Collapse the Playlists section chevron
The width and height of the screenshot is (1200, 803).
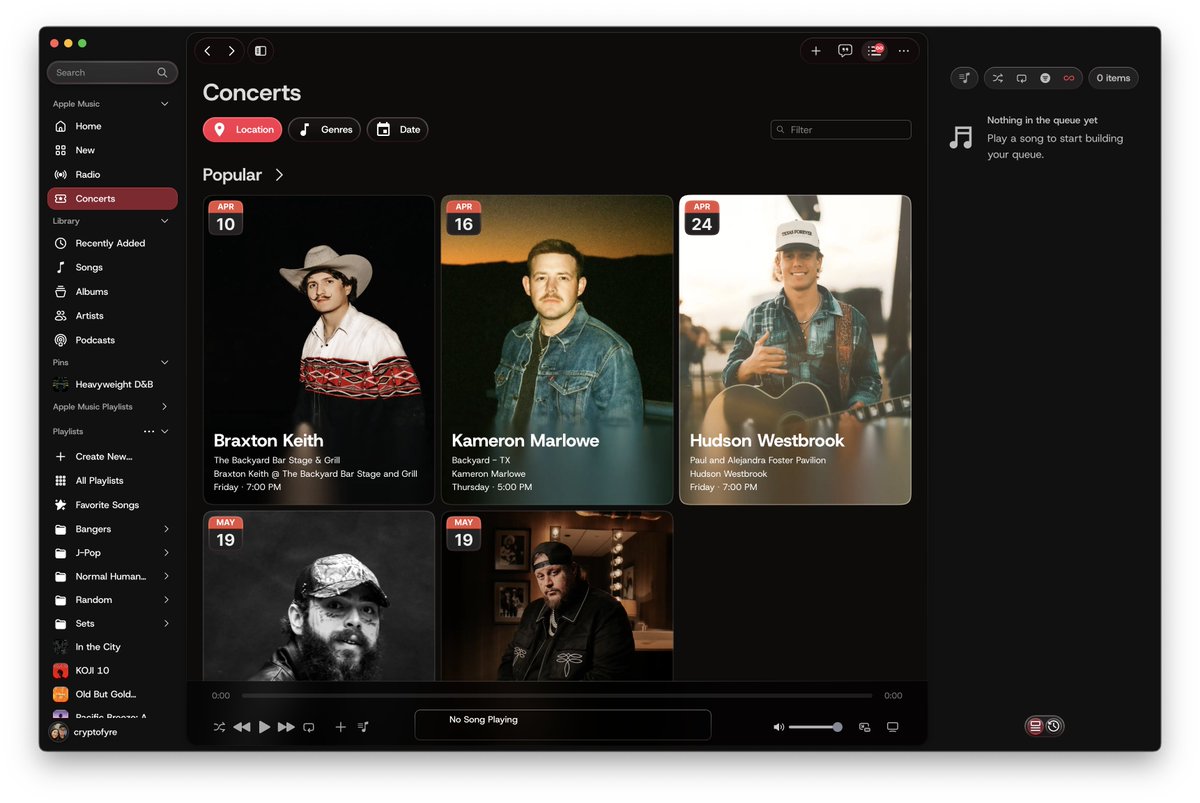(x=165, y=432)
